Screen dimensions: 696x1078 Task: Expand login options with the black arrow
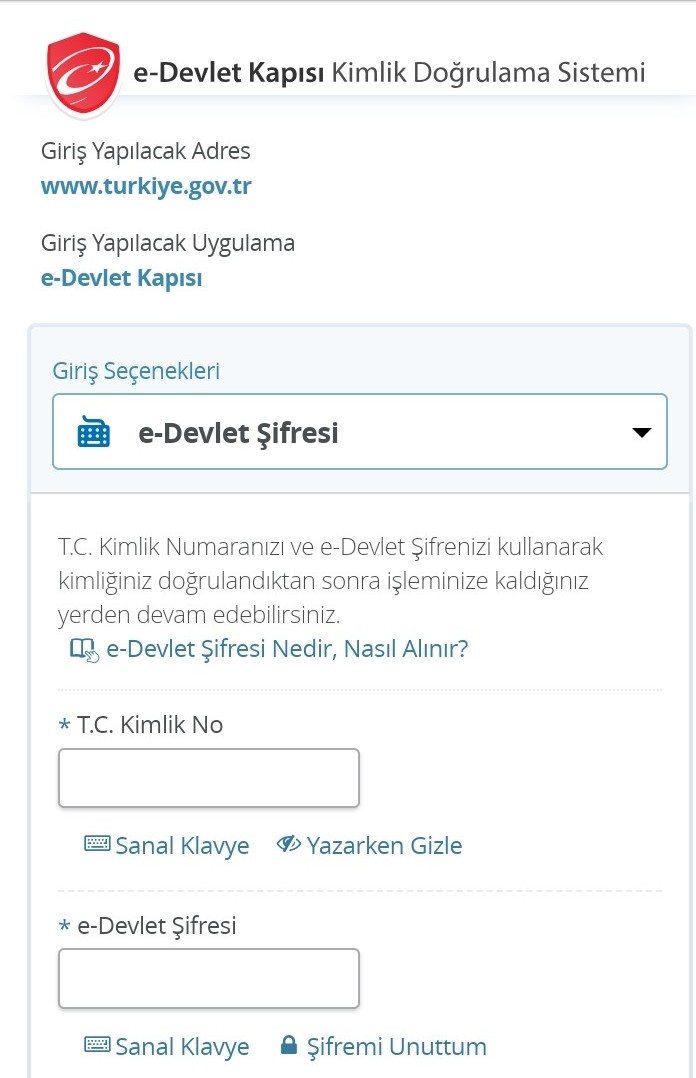[x=642, y=432]
